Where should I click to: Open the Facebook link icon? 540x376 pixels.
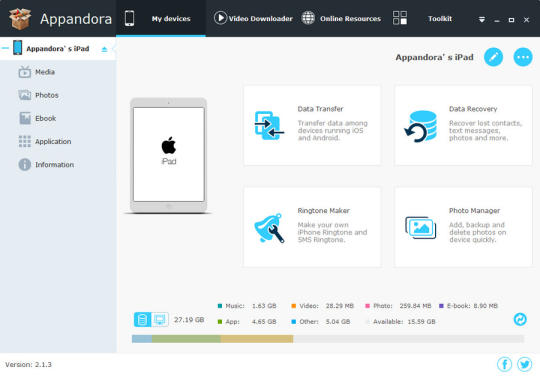[505, 364]
